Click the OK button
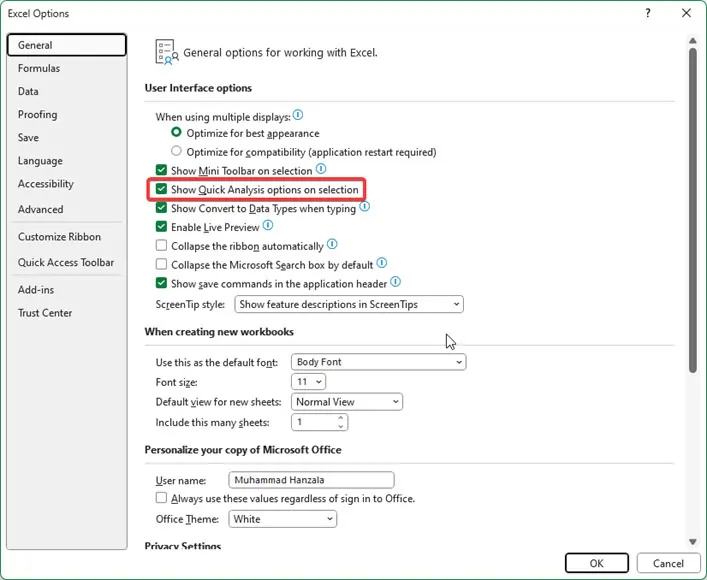 597,563
